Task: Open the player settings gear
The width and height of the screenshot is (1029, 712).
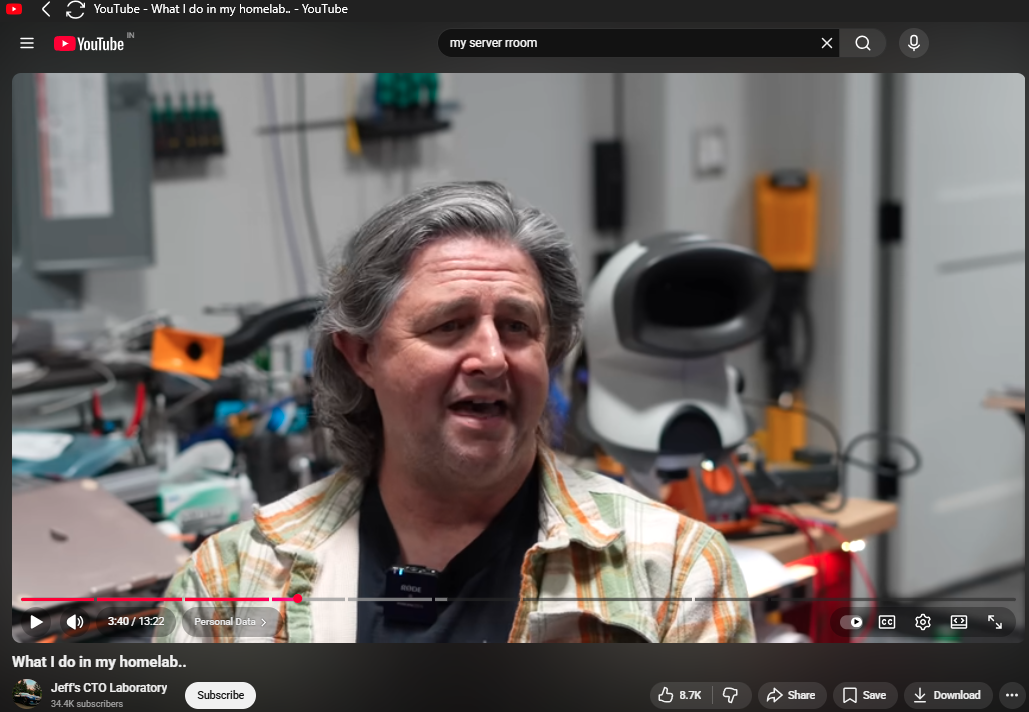Action: pos(923,621)
